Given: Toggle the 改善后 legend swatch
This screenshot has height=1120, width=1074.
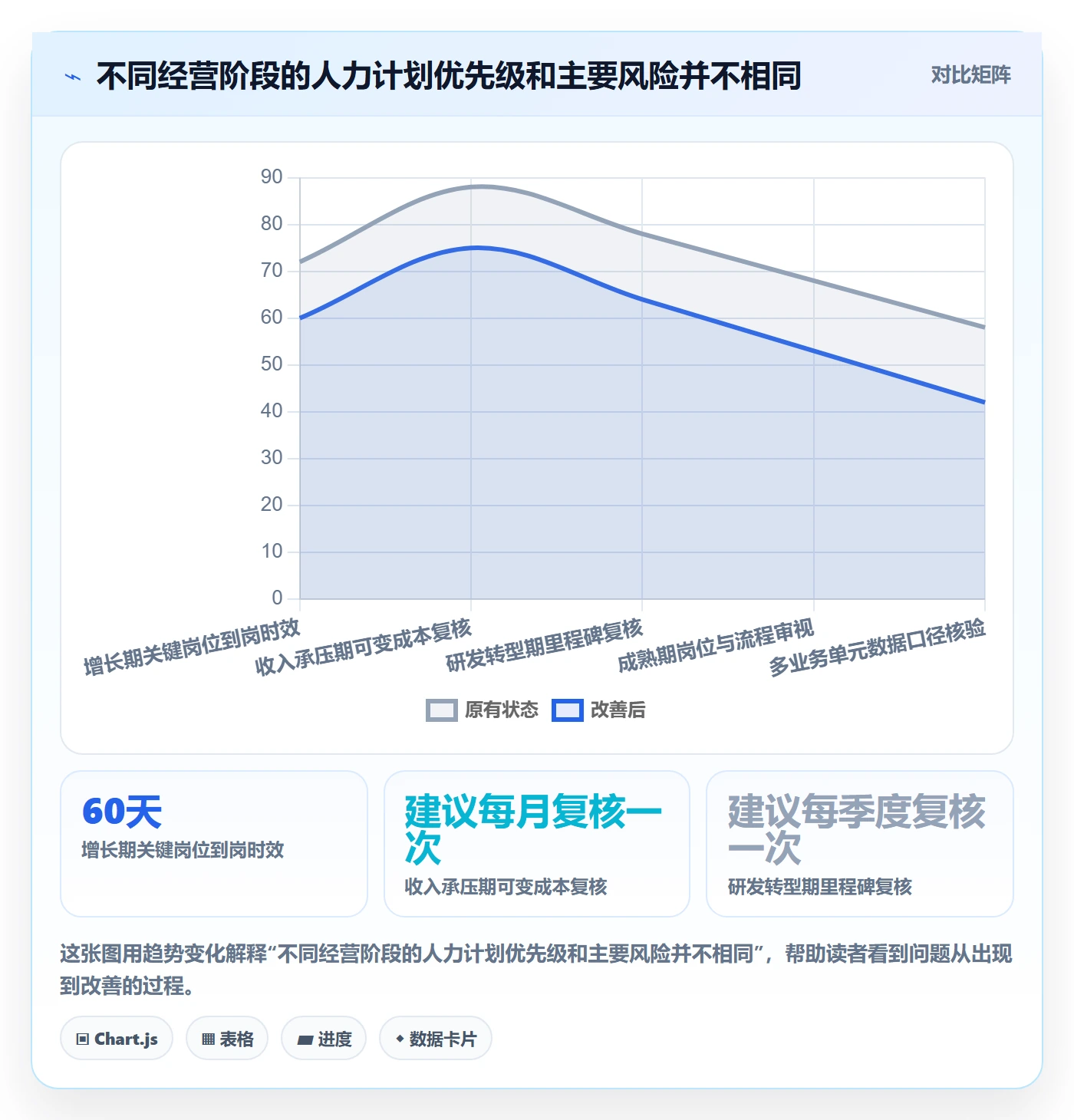Looking at the screenshot, I should (568, 710).
